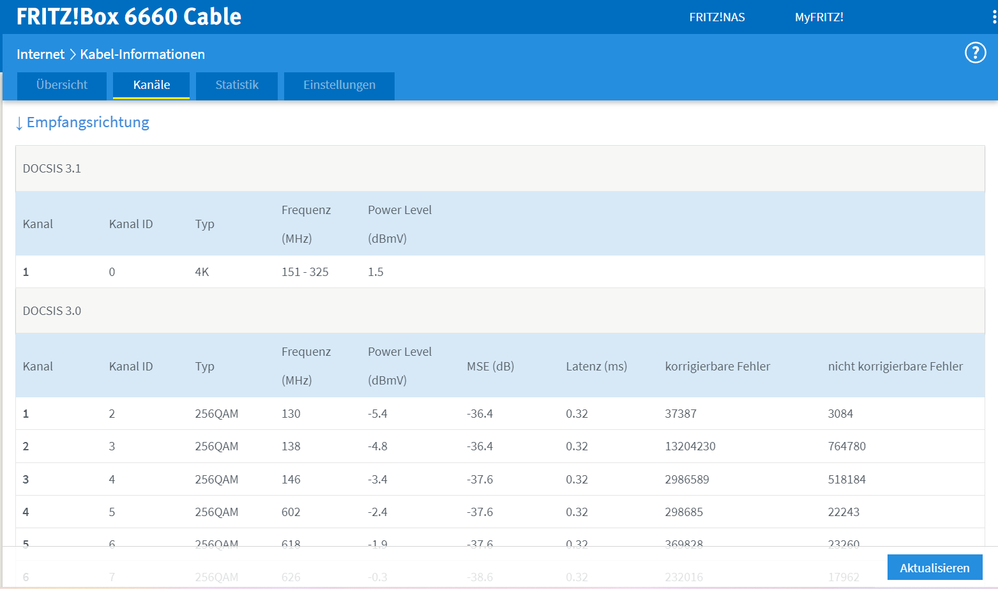The image size is (998, 589).
Task: Click the Aktualisieren button
Action: point(934,567)
